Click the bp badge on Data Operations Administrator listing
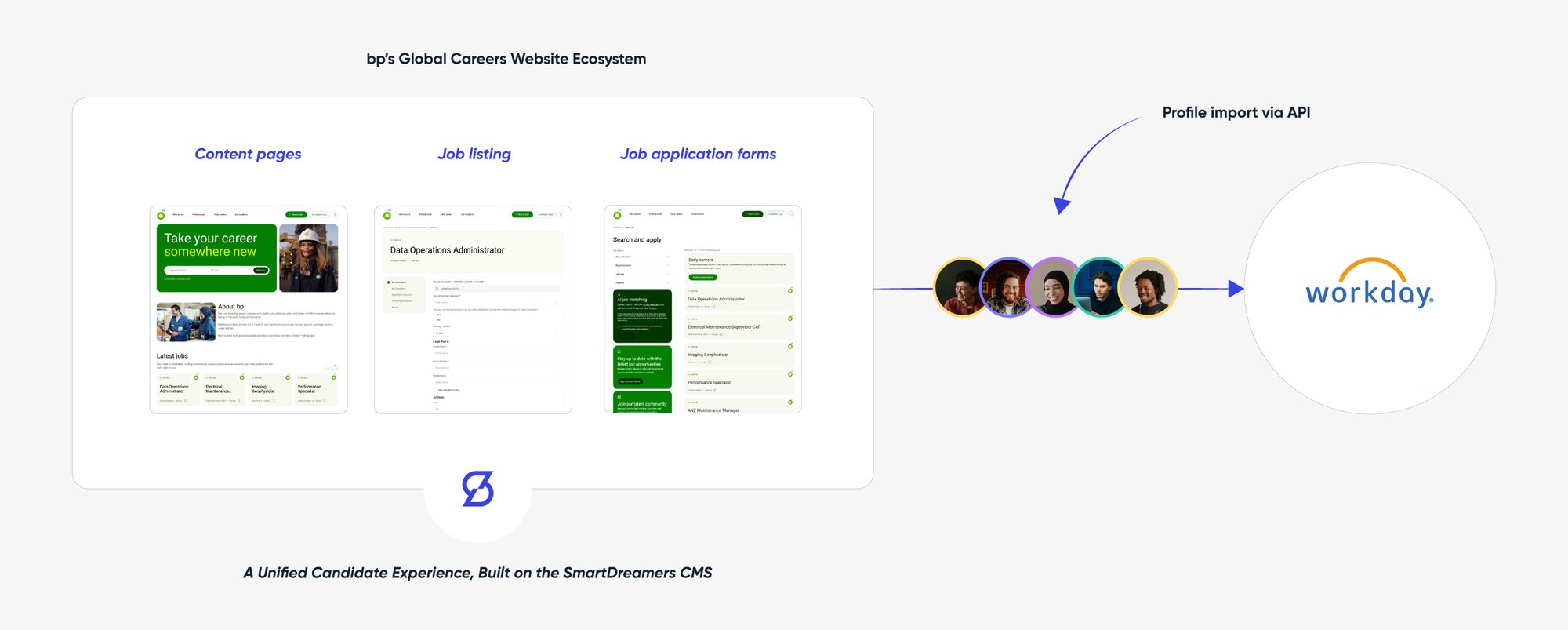1568x630 pixels. coord(789,291)
